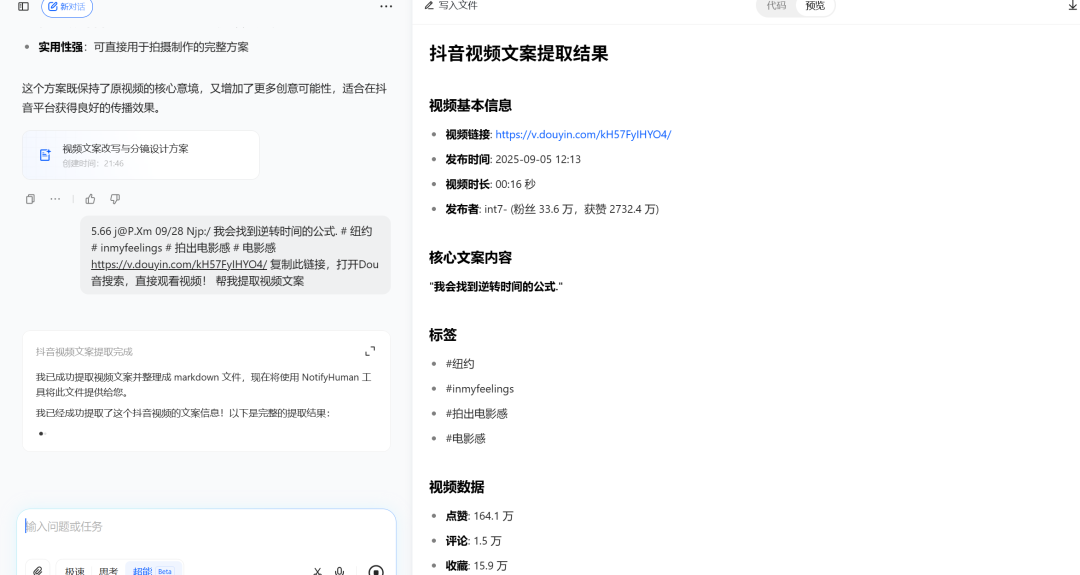Click the #电影感 tag in the list
Viewport: 1080px width, 575px height.
coord(465,438)
